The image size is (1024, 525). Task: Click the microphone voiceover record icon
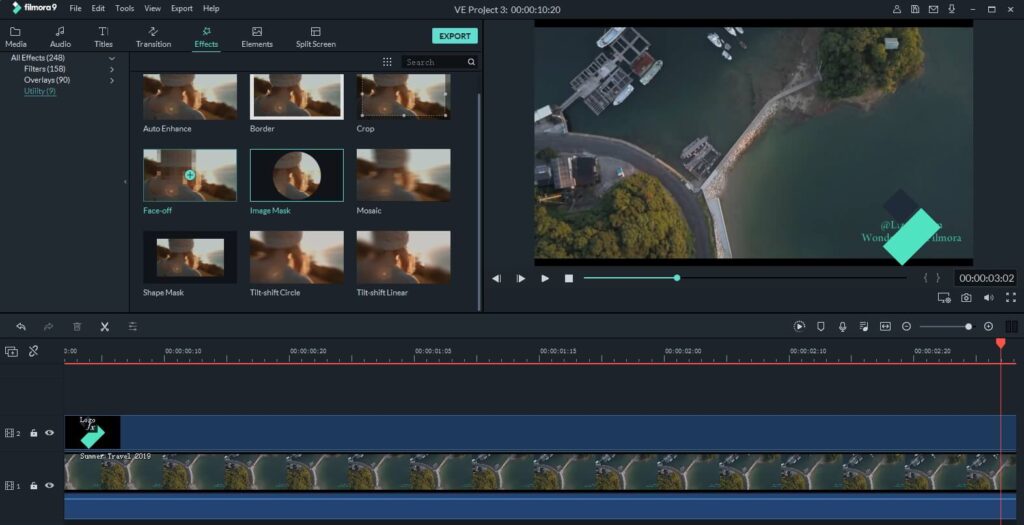842,327
